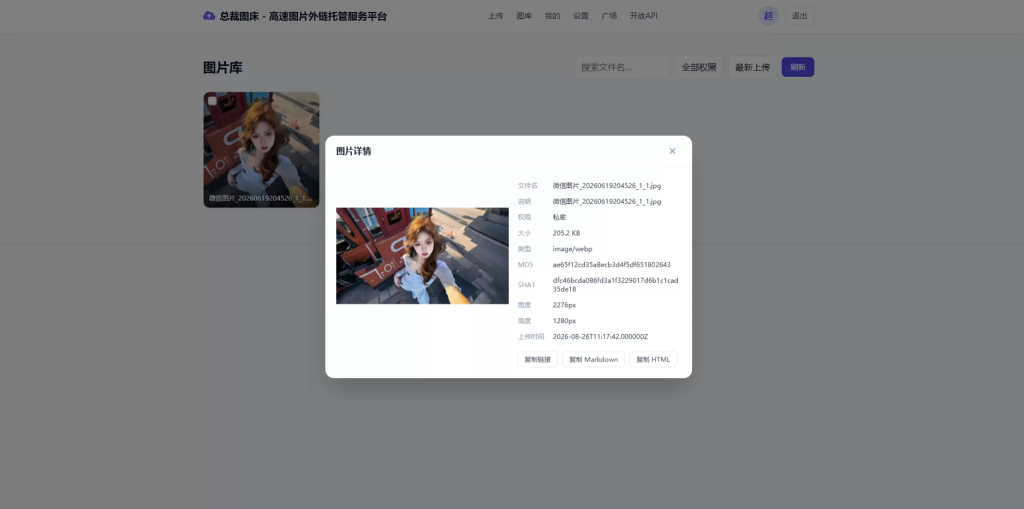Click the description value beside 说明

[x=607, y=201]
